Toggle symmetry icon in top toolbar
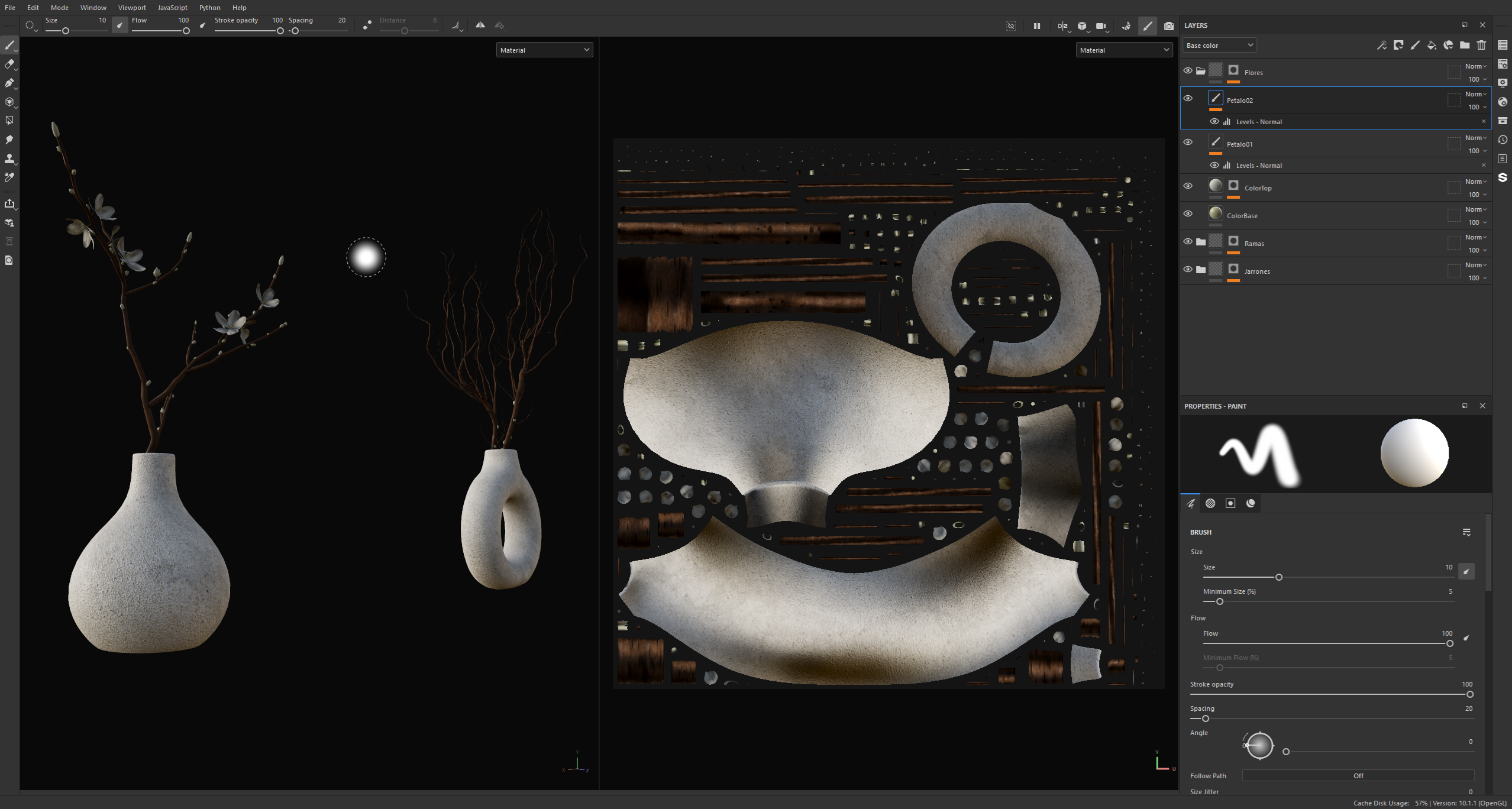1512x809 pixels. [x=480, y=25]
